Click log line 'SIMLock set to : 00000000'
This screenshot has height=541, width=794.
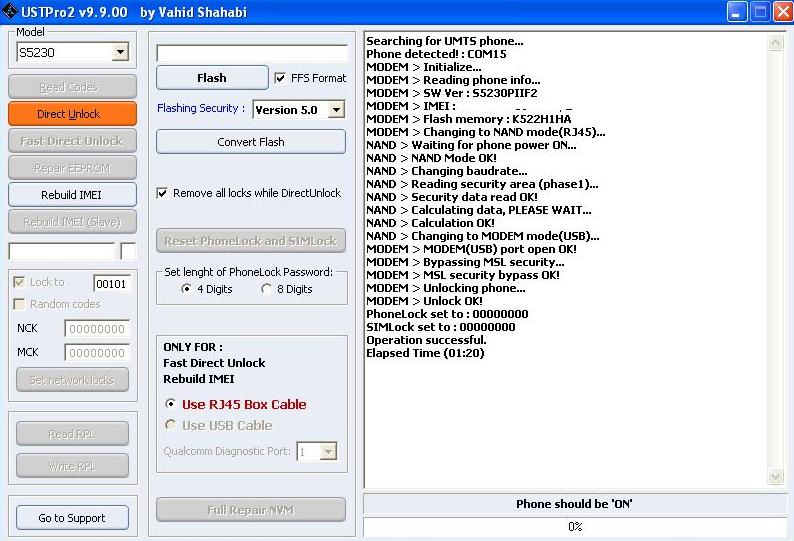point(441,327)
